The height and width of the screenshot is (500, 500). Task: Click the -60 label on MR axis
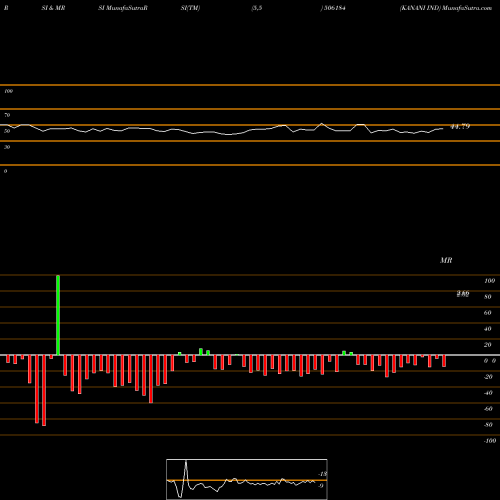click(488, 409)
